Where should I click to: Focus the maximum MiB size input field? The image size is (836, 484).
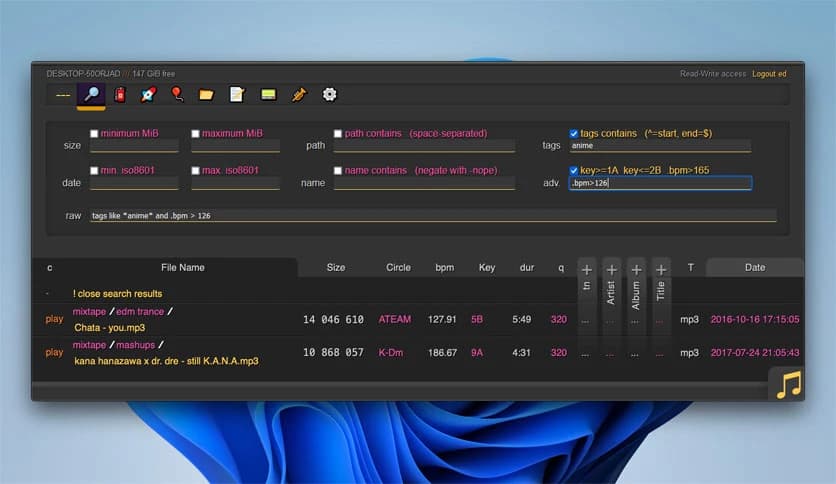(236, 146)
